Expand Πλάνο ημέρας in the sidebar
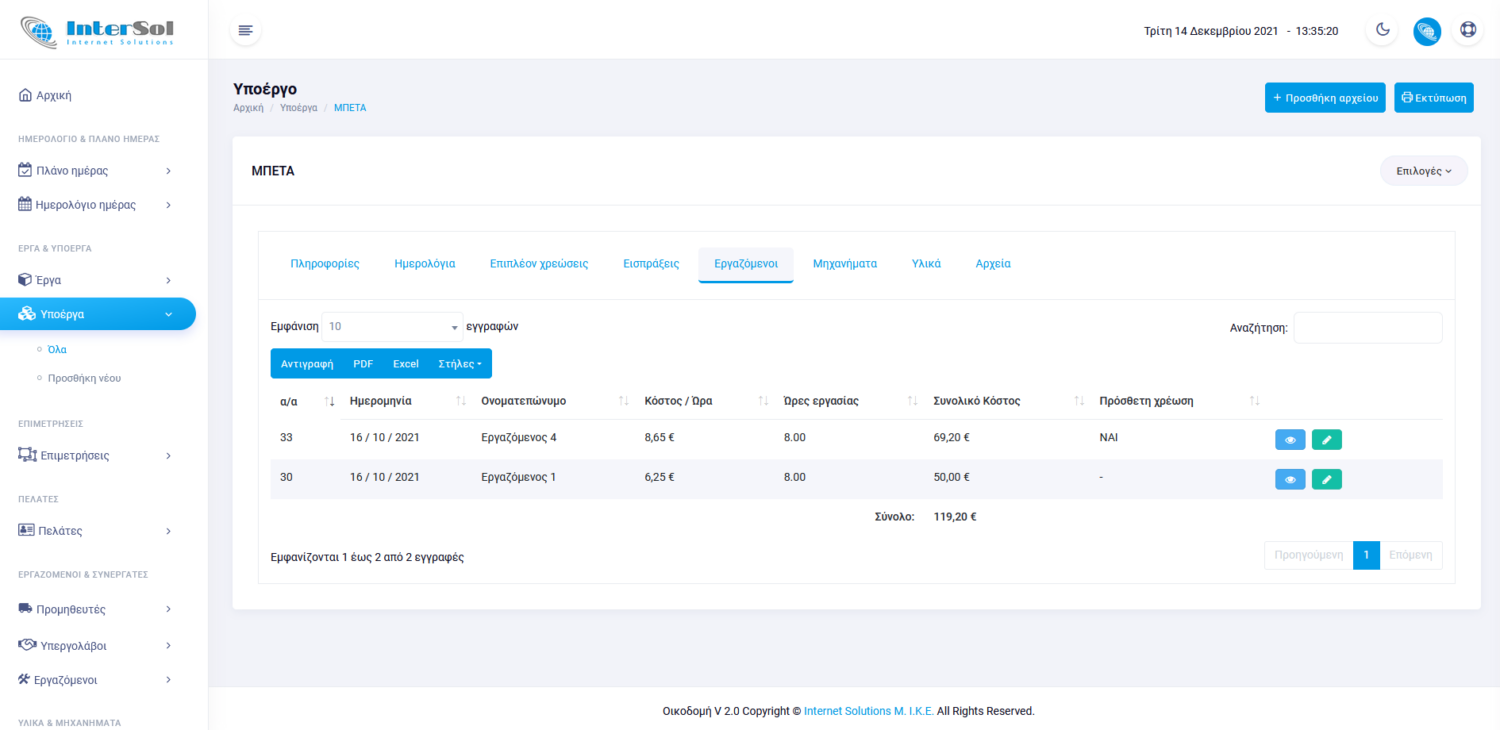The height and width of the screenshot is (730, 1500). coord(95,171)
